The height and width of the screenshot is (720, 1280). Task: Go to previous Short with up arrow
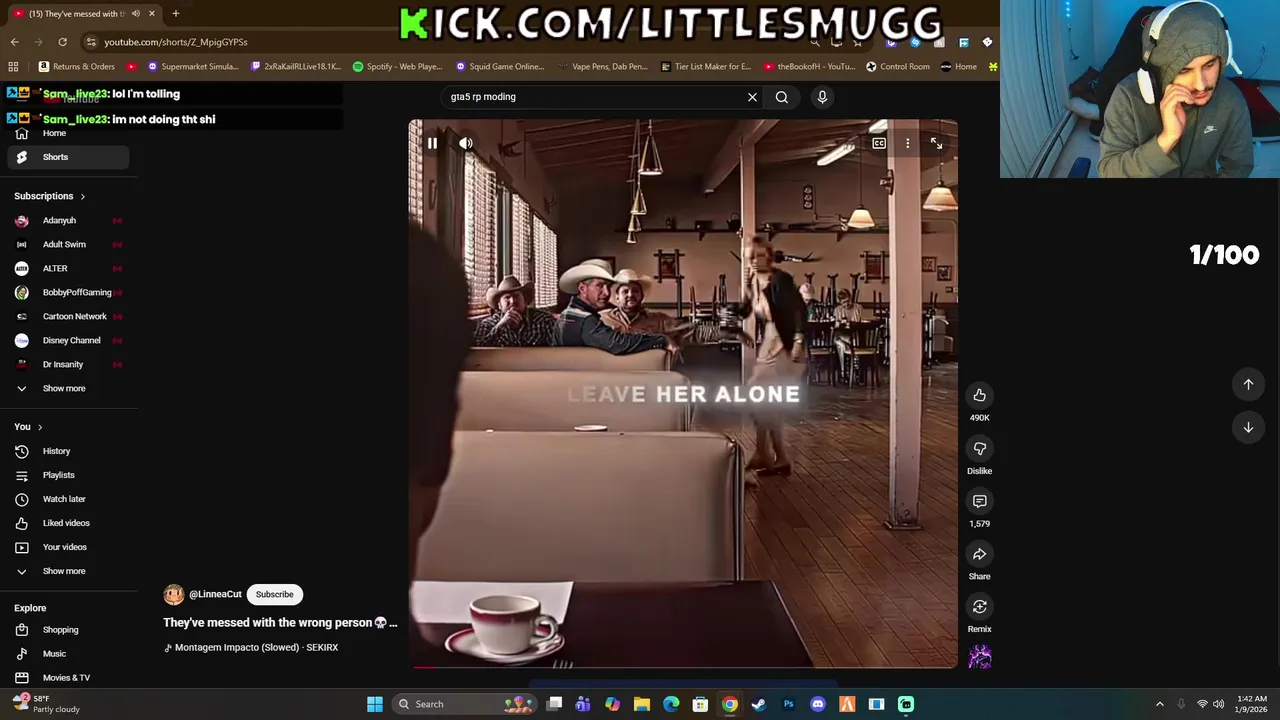pos(1248,384)
